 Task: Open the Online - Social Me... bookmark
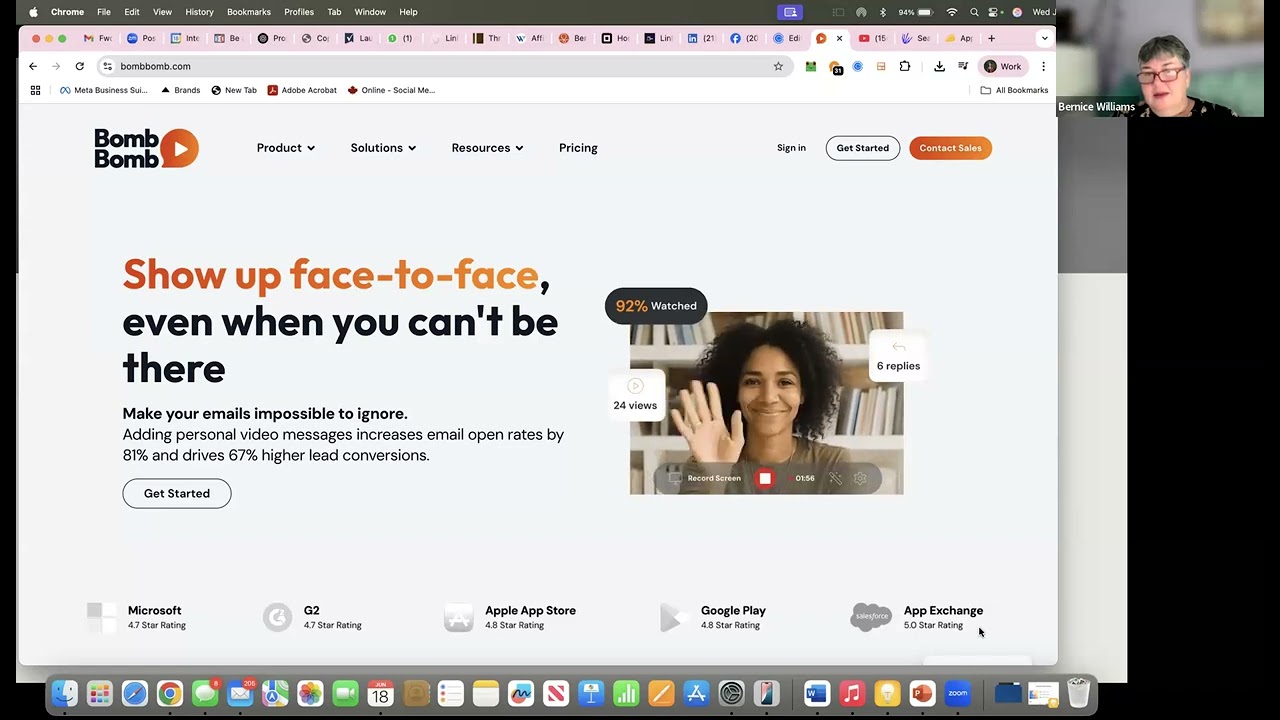tap(391, 90)
